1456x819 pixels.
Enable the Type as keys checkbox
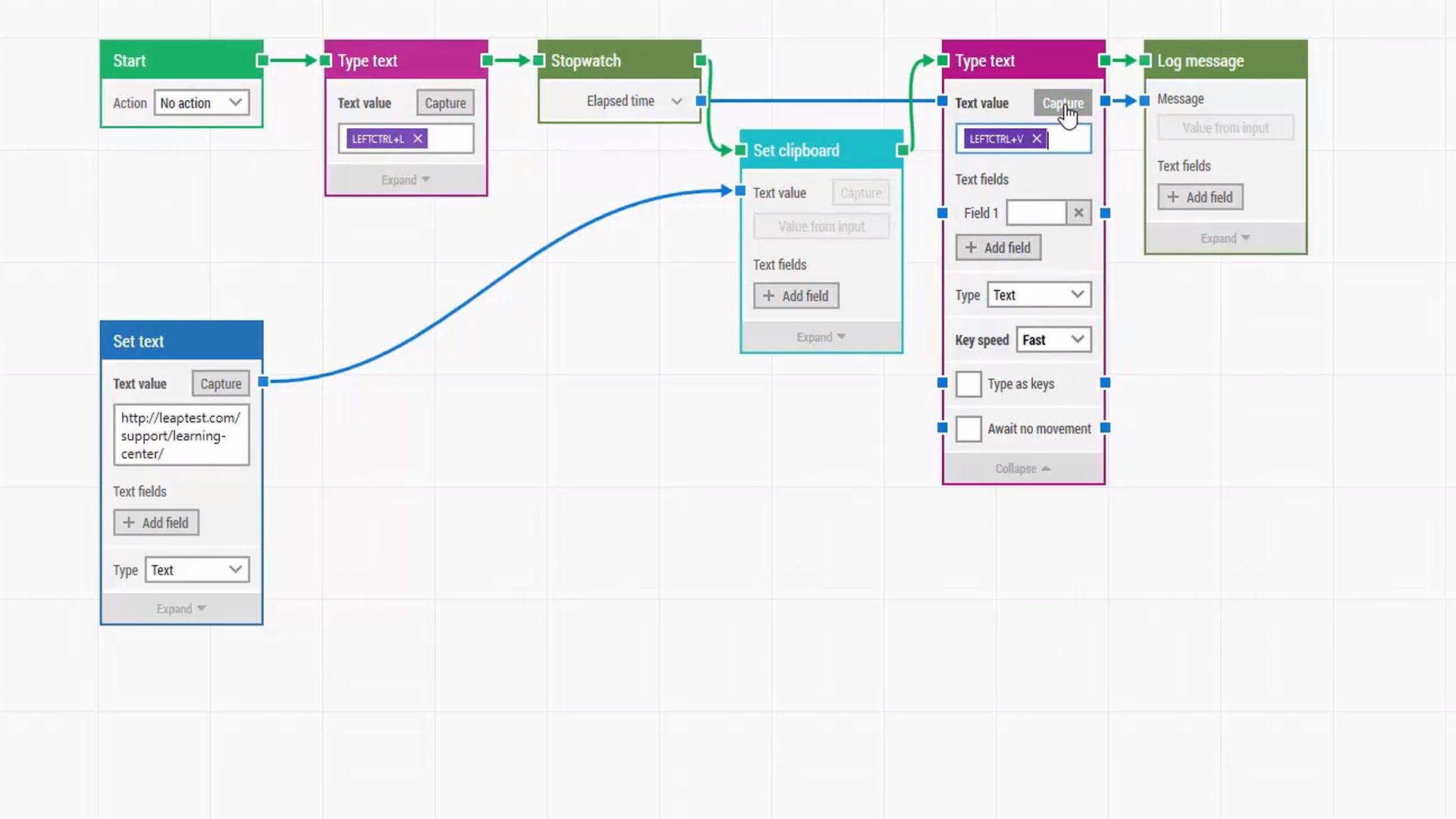[x=968, y=384]
